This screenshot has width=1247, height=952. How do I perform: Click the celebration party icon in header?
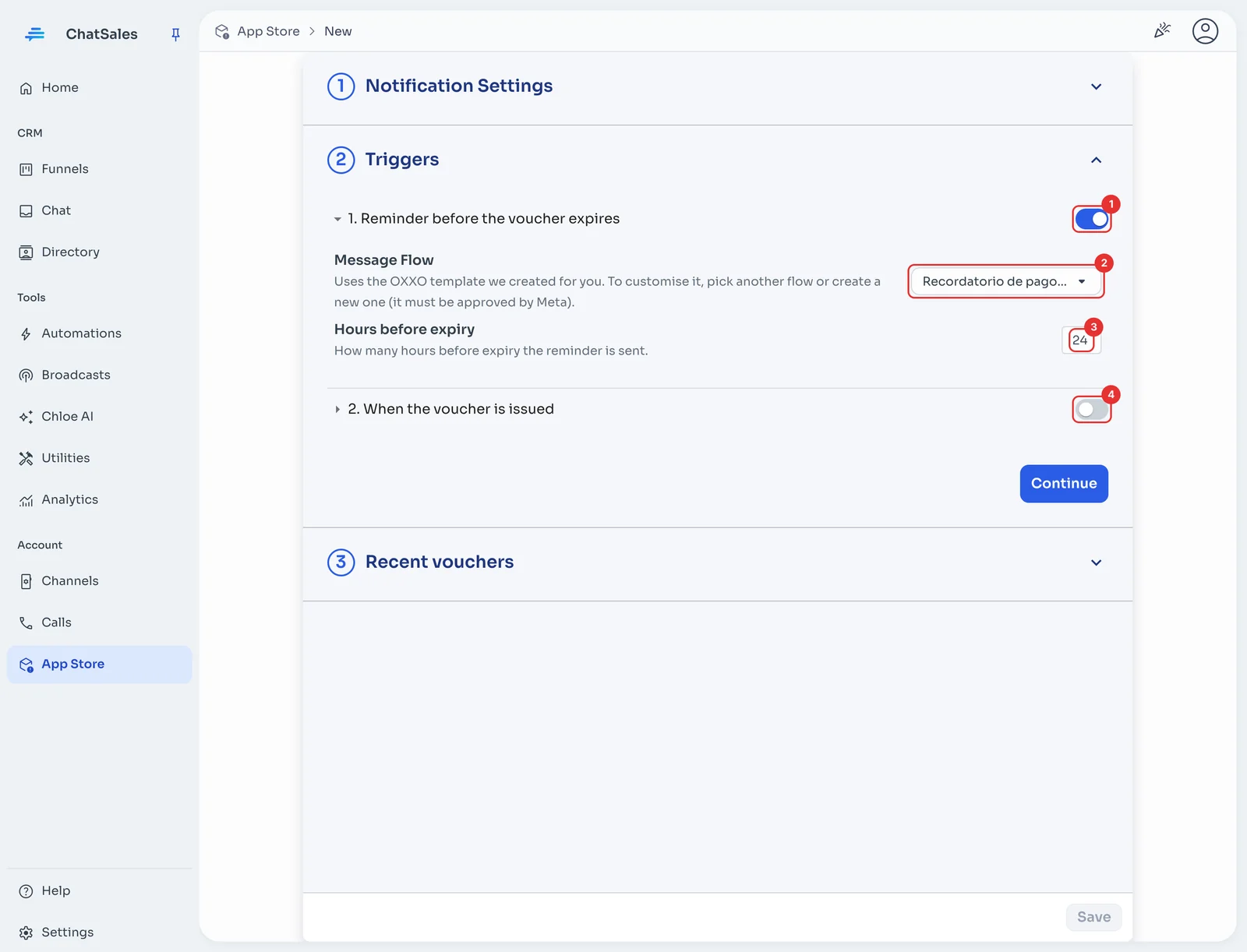(x=1162, y=30)
